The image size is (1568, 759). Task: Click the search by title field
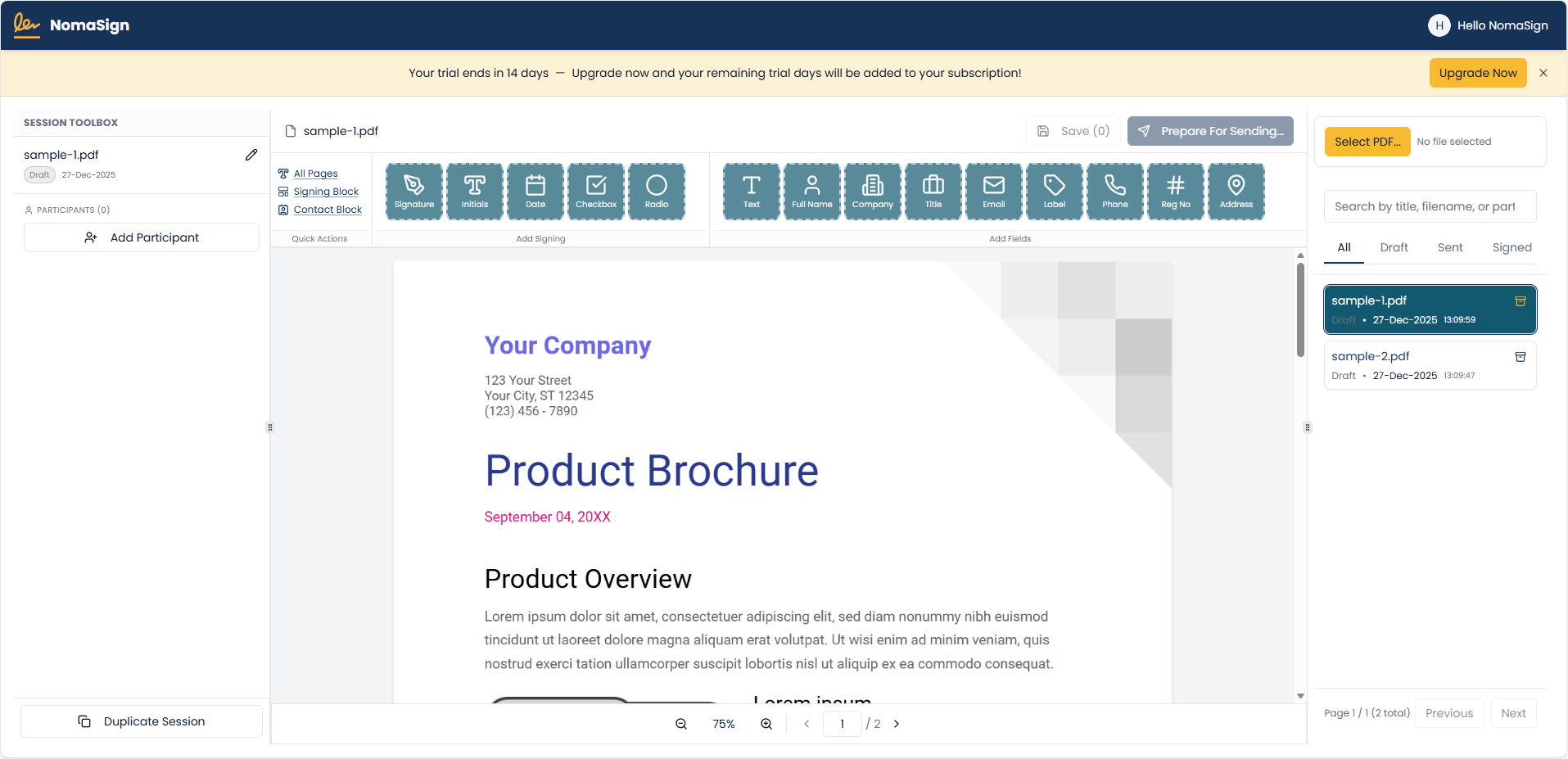pos(1428,206)
